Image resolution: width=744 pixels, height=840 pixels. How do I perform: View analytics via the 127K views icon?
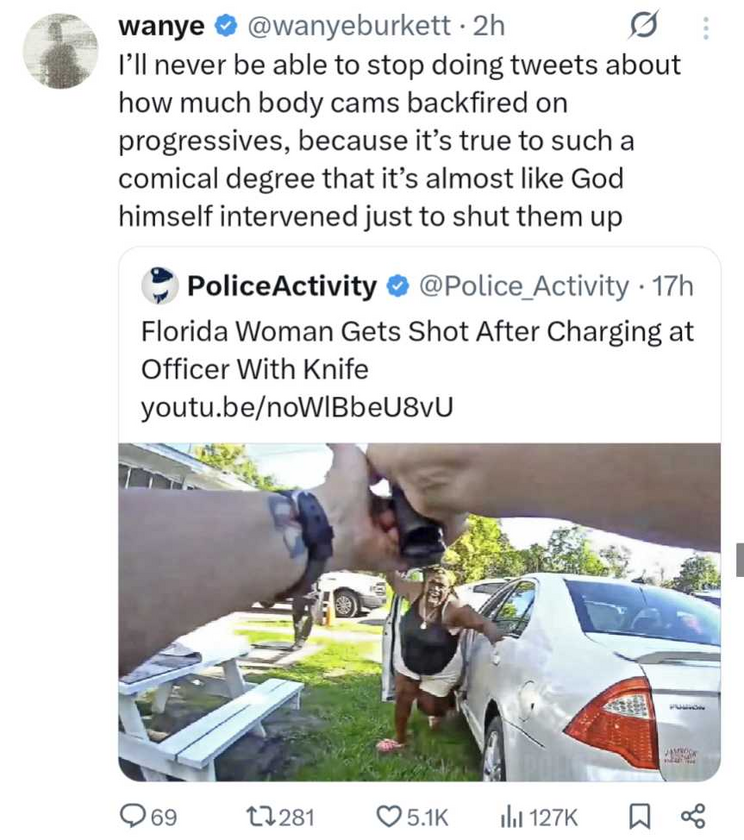514,817
